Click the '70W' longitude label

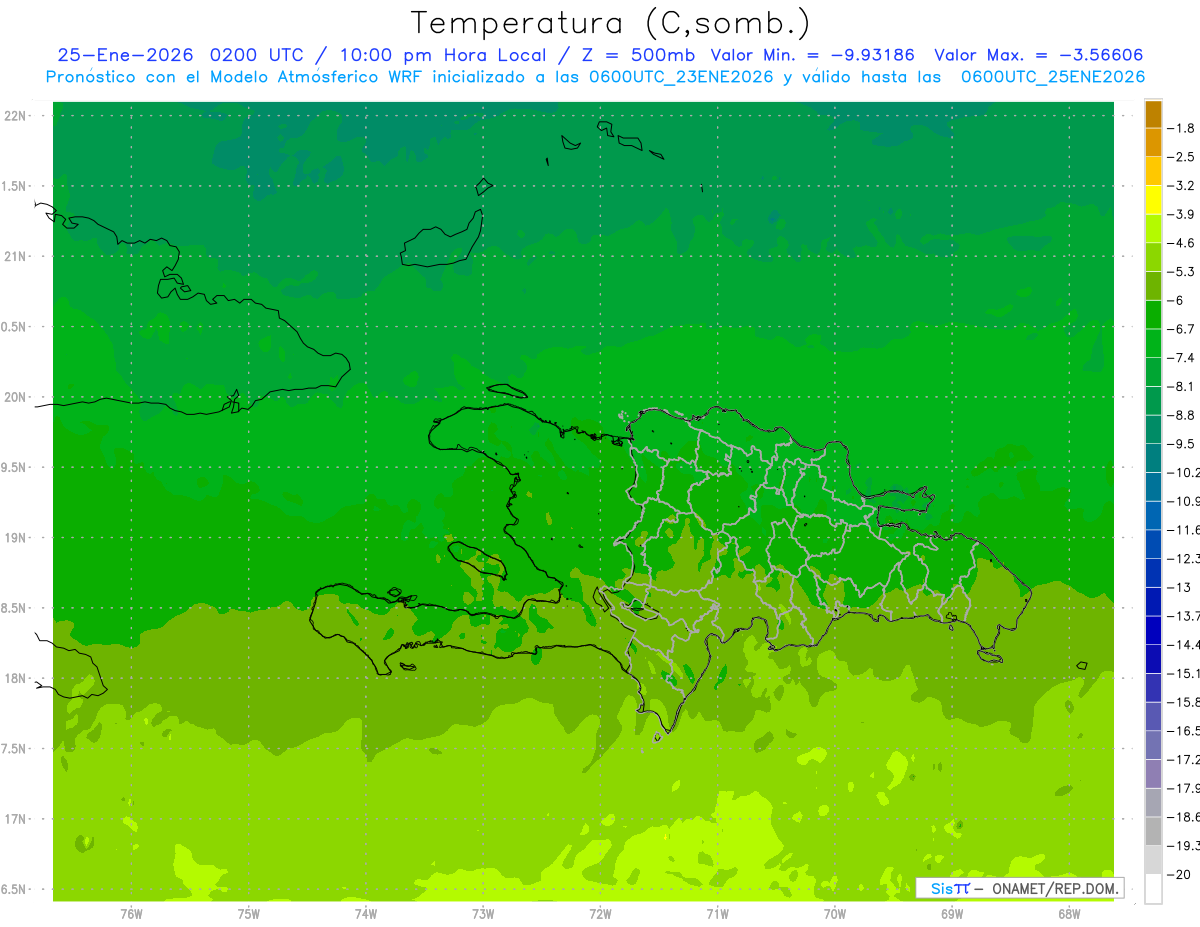pyautogui.click(x=835, y=914)
